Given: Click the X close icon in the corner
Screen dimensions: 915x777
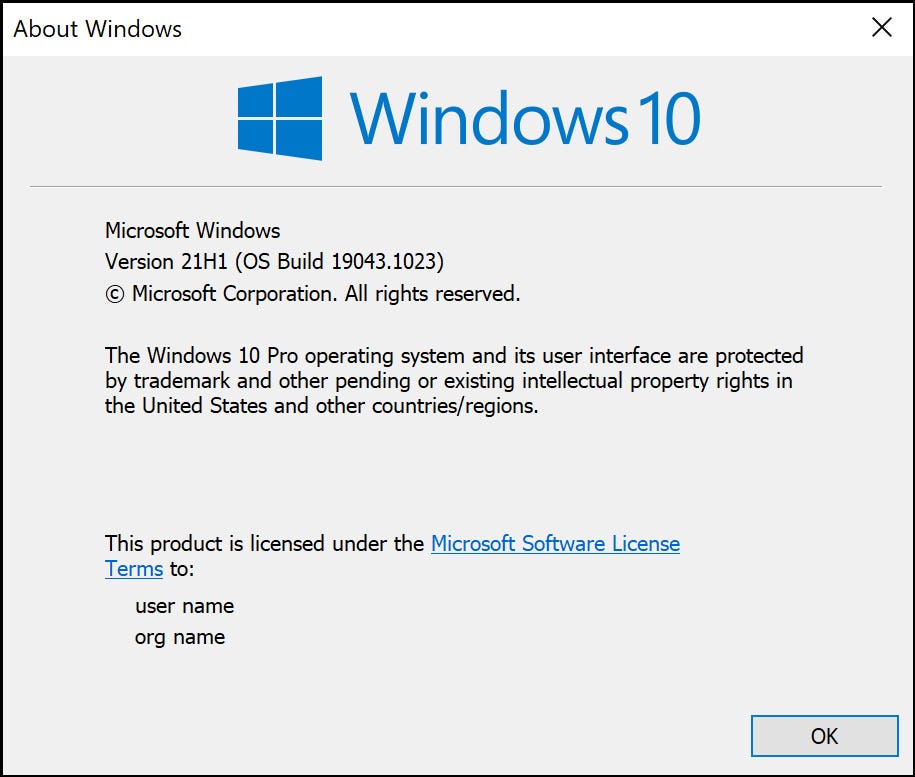Looking at the screenshot, I should (x=881, y=27).
